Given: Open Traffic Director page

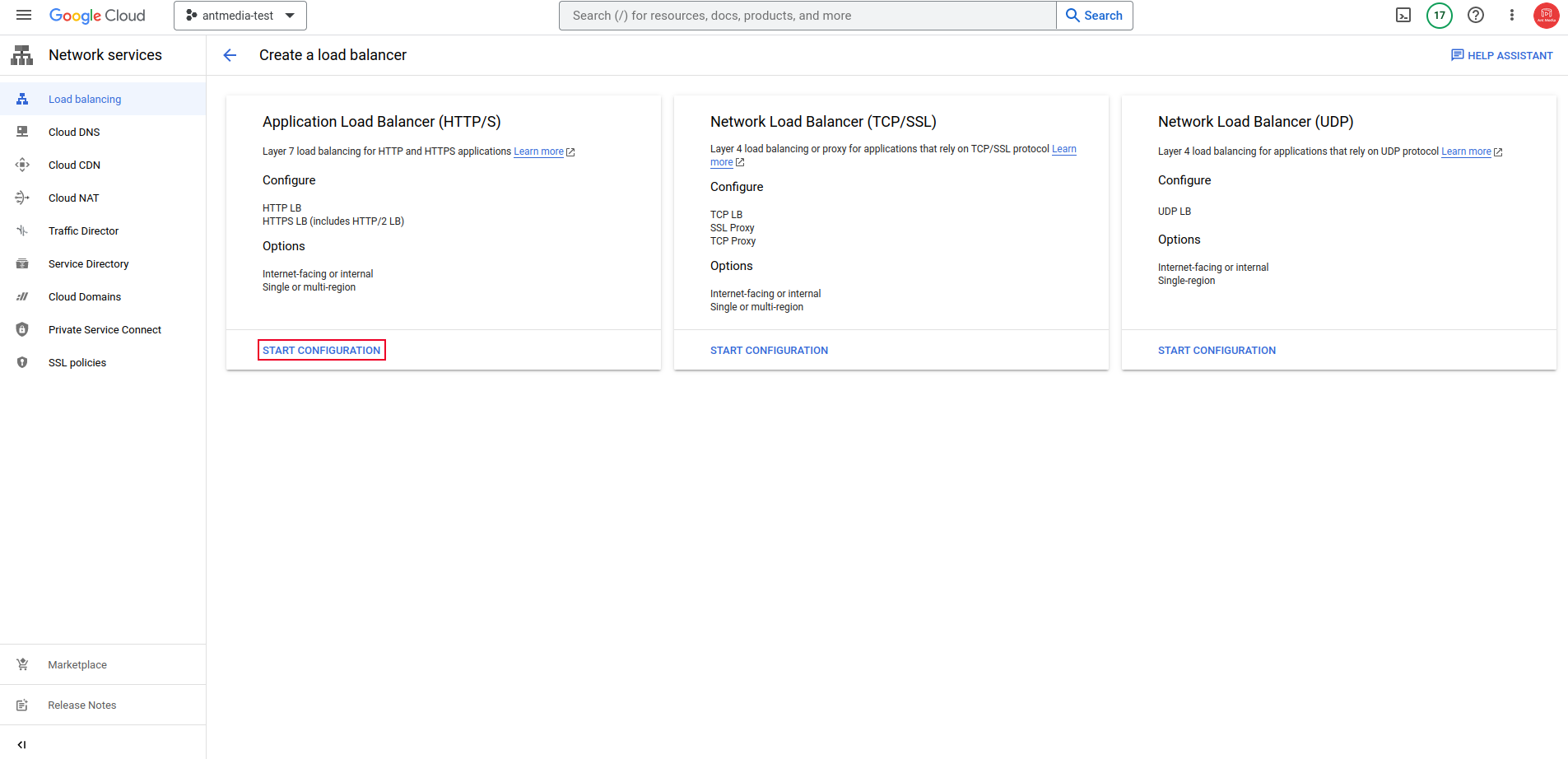Looking at the screenshot, I should coord(83,230).
